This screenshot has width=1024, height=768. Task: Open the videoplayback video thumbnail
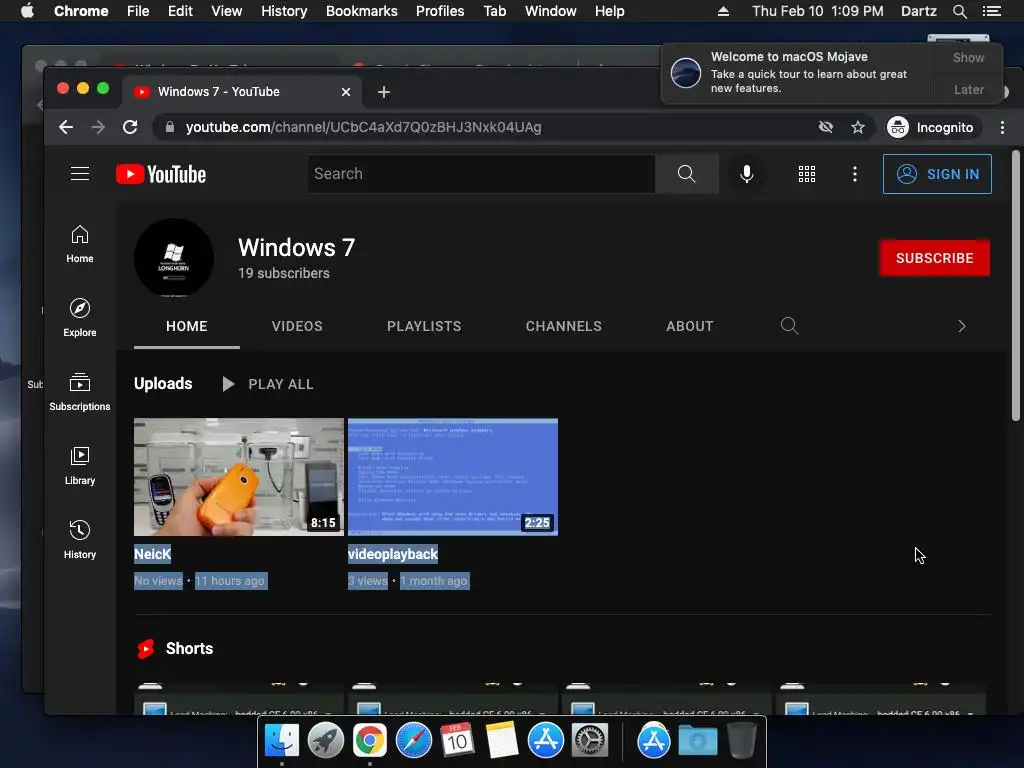point(453,477)
